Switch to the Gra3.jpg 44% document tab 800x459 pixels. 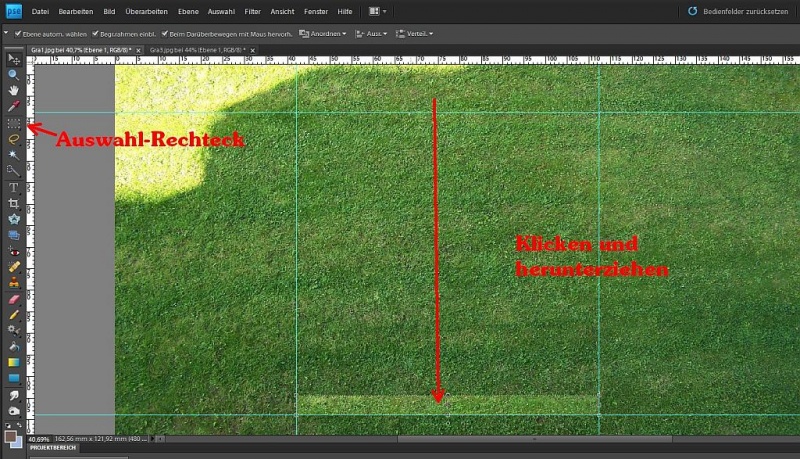pos(197,50)
